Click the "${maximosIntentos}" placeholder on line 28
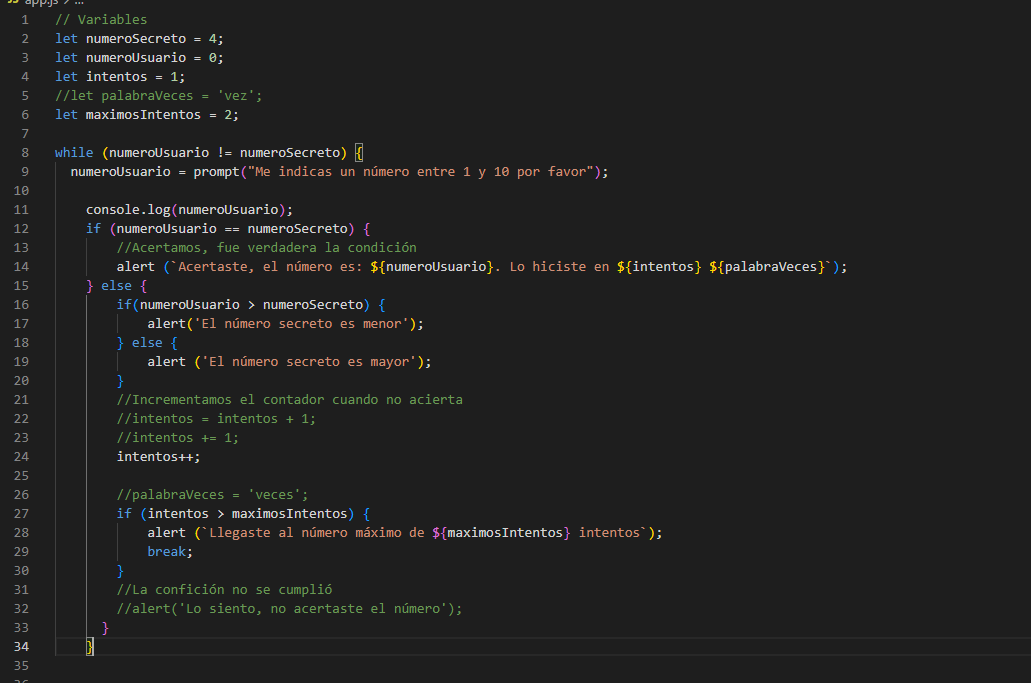 point(501,533)
